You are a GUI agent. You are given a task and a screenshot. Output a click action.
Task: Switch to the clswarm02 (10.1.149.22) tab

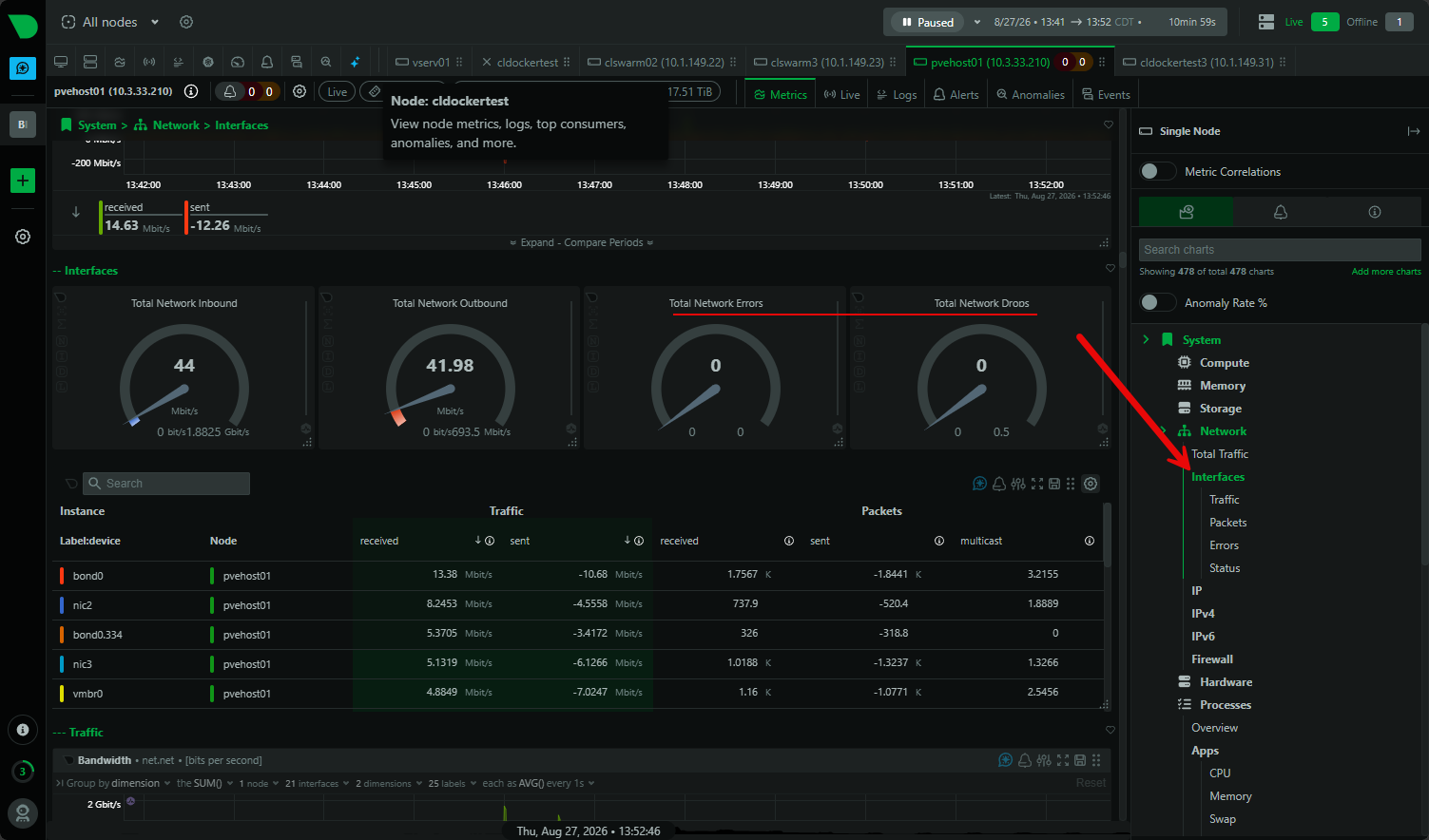coord(663,62)
